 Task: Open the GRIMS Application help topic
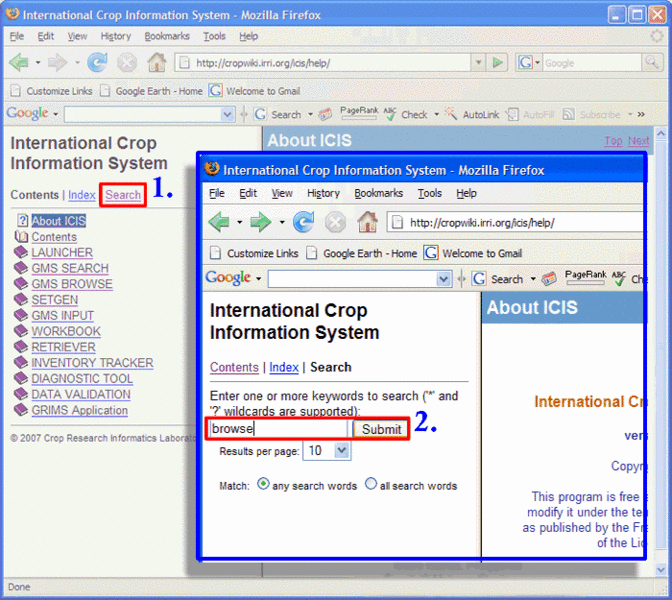79,410
